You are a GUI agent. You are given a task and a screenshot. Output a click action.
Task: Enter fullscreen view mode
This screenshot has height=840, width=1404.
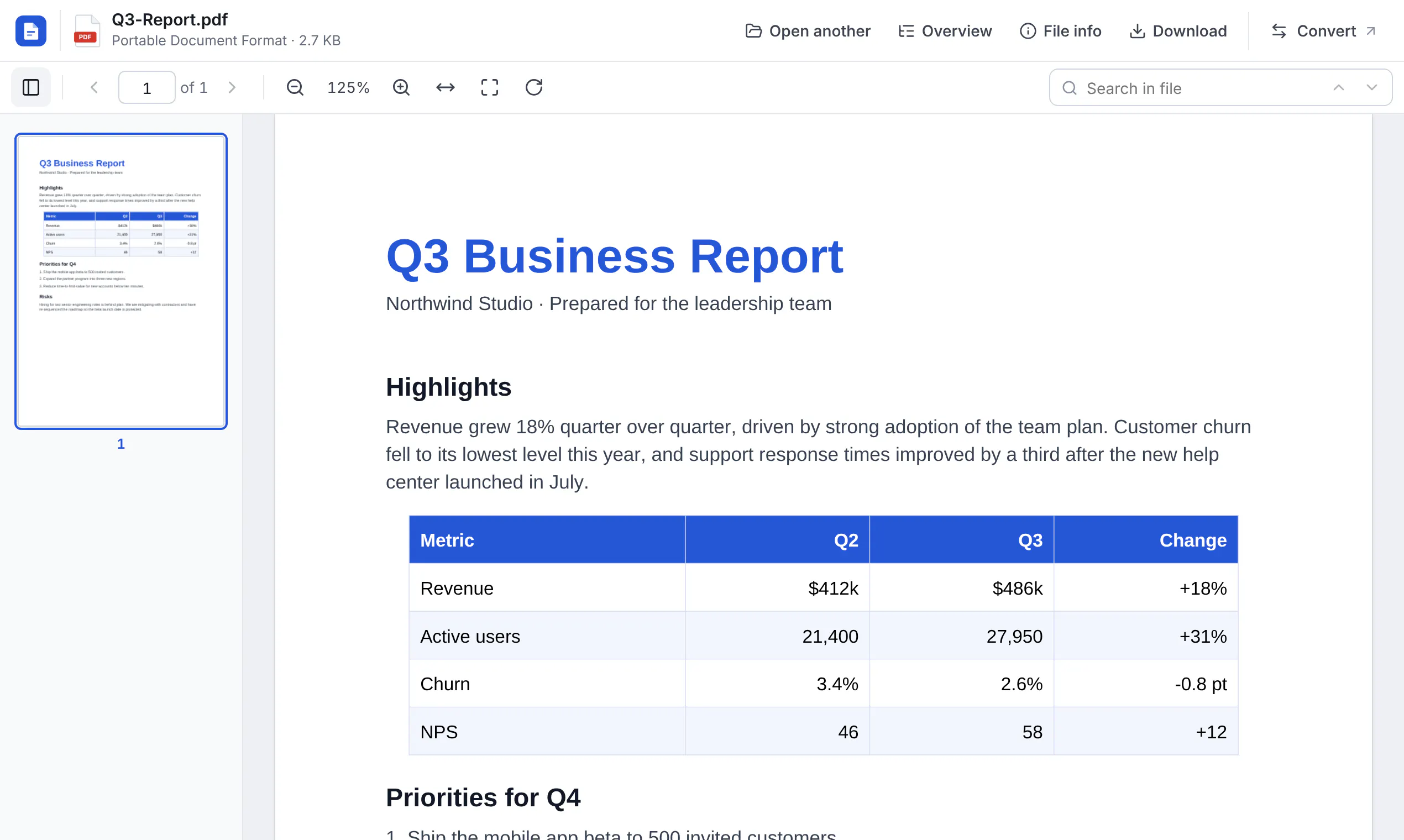point(490,87)
